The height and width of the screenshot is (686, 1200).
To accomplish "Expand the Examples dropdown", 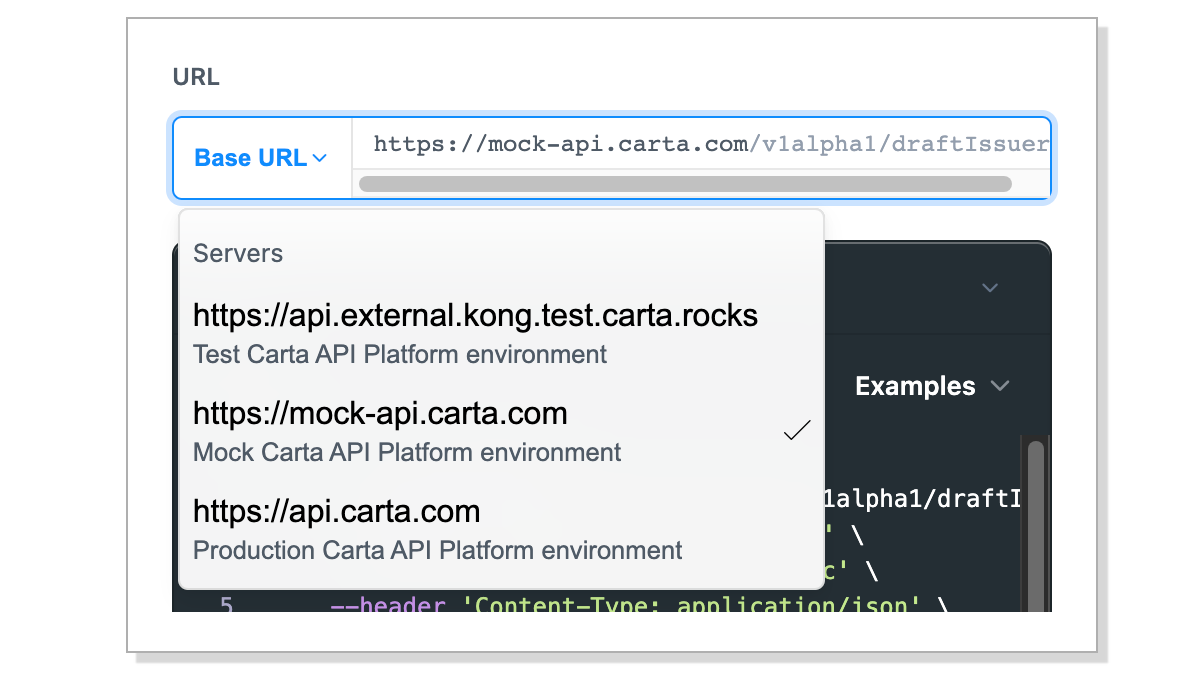I will (932, 386).
